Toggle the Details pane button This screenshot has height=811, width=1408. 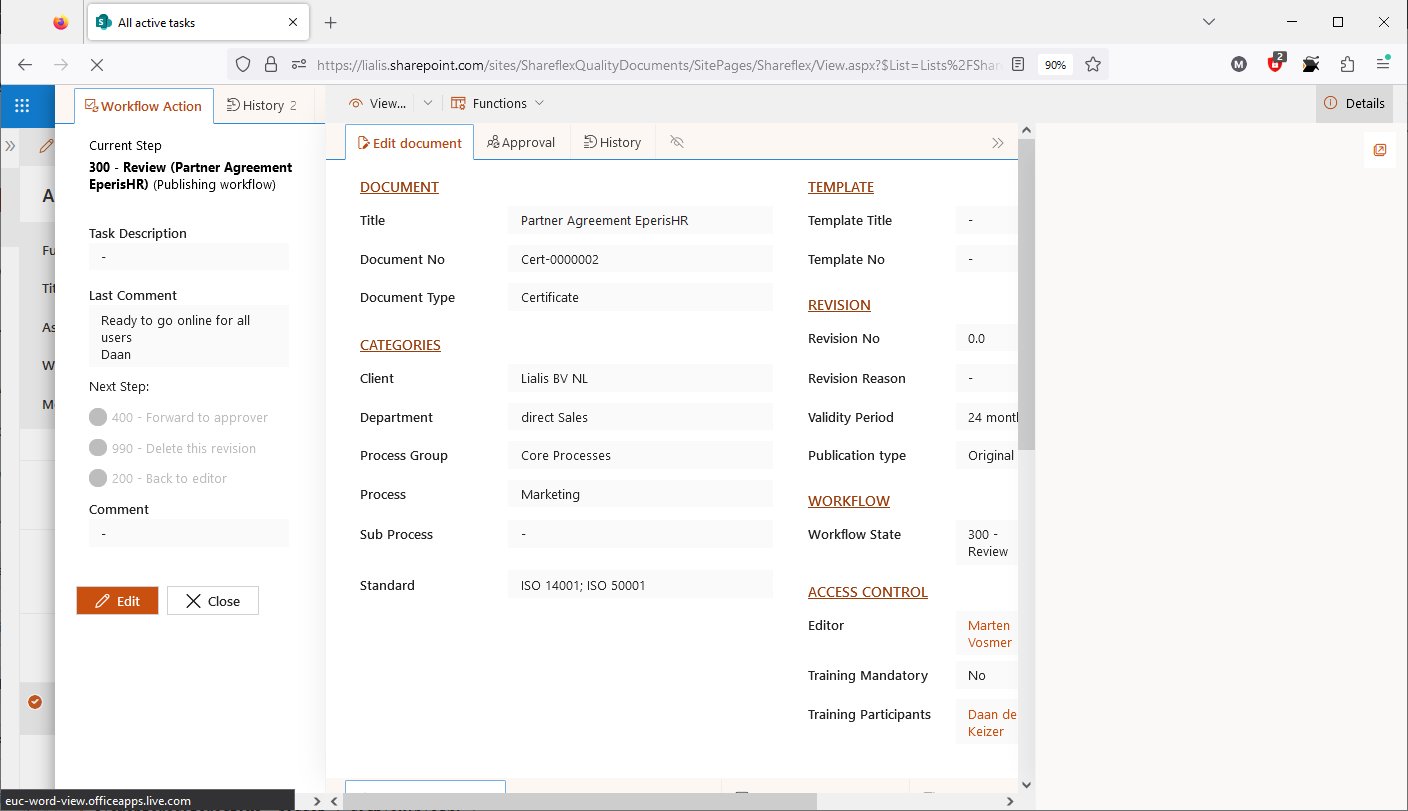1355,103
